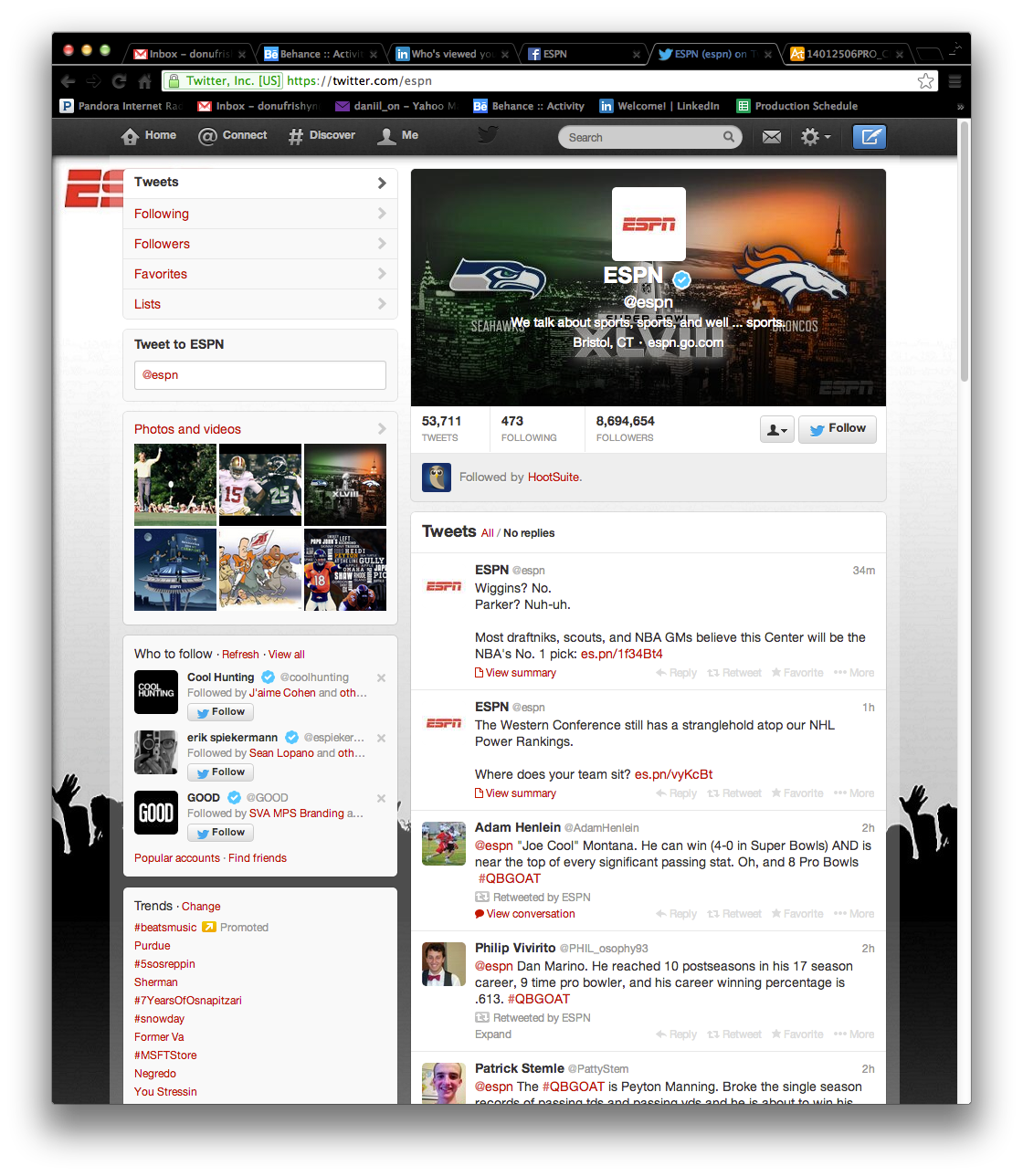
Task: Reload the page with refresh icon
Action: tap(119, 81)
